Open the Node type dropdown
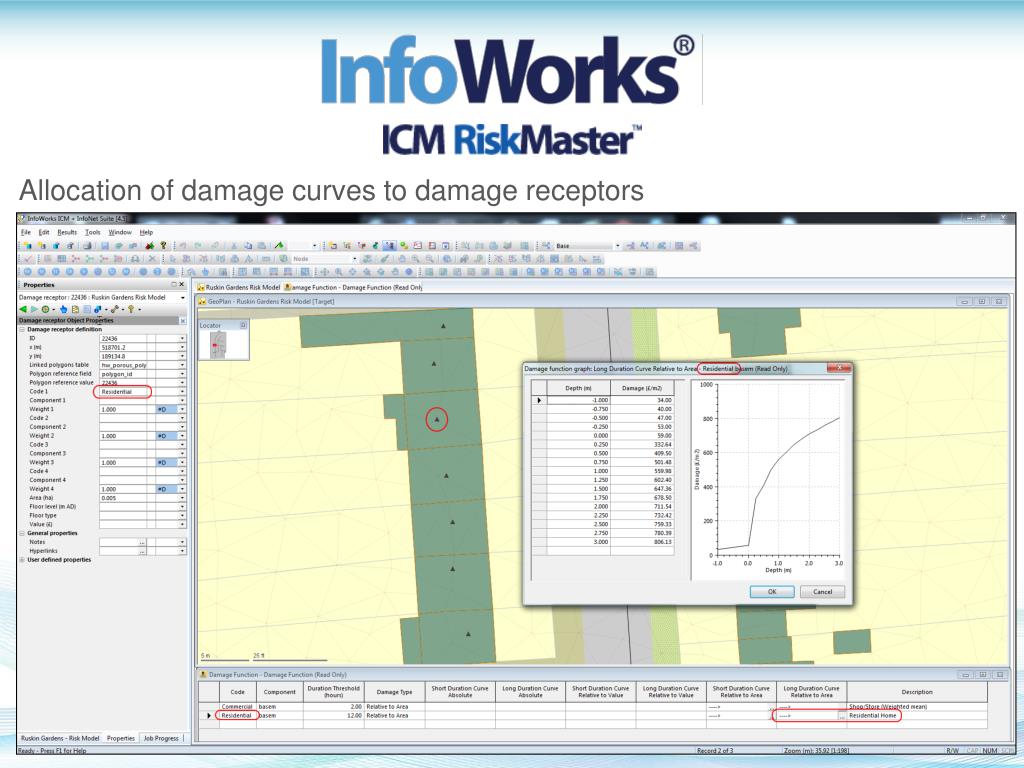The image size is (1024, 768). [355, 259]
